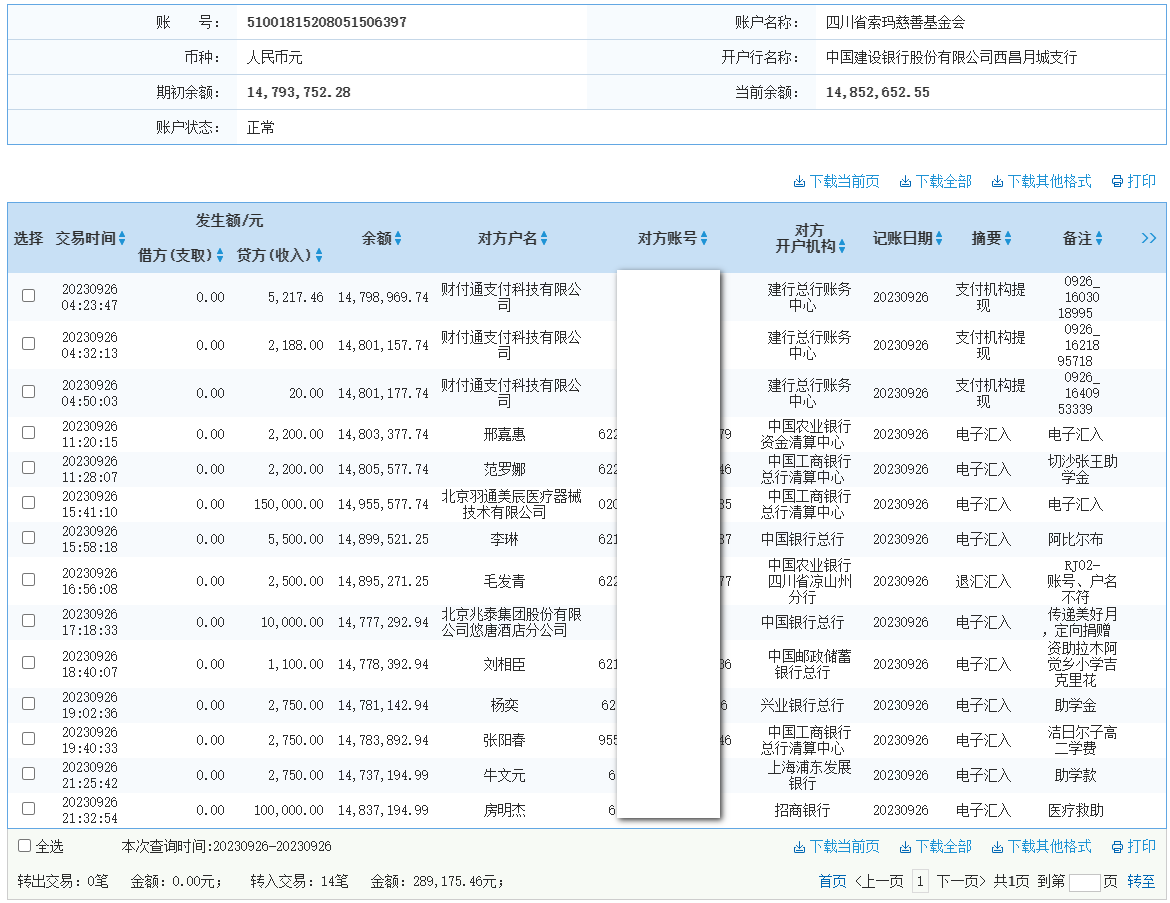The image size is (1170, 903).
Task: Click 下一页 next page link
Action: [x=961, y=881]
